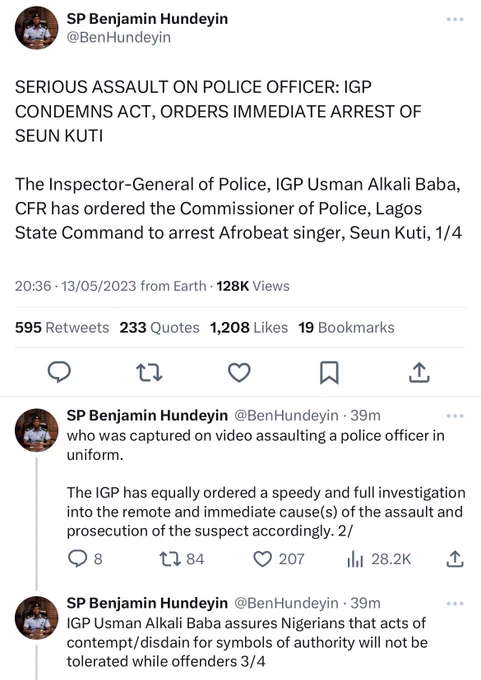View the 1,208 Likes list

[x=249, y=327]
